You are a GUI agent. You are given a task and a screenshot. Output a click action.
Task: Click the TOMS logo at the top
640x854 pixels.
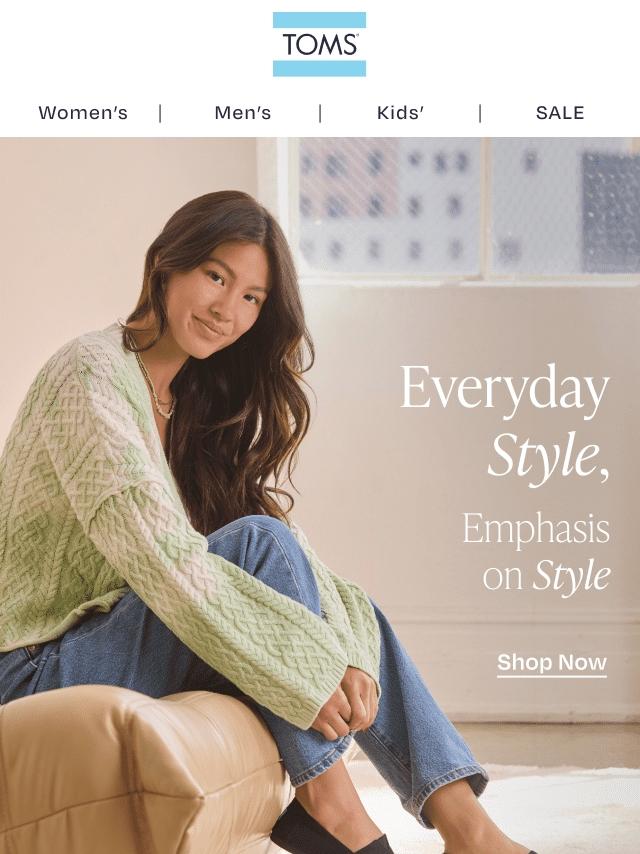click(x=319, y=44)
